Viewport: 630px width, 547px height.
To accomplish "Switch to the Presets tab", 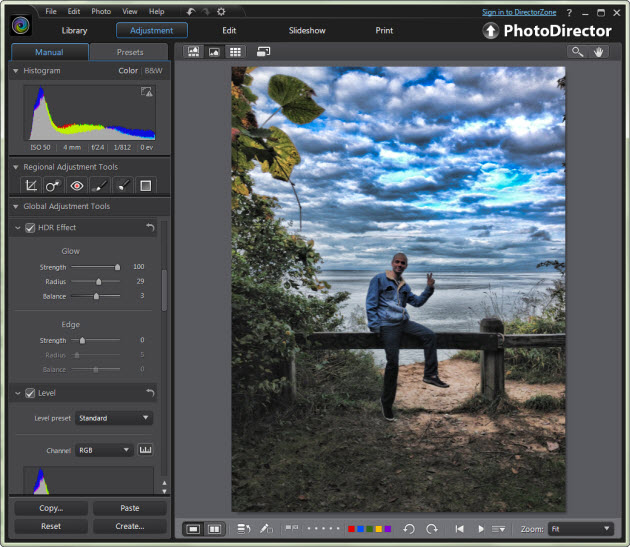I will (129, 52).
